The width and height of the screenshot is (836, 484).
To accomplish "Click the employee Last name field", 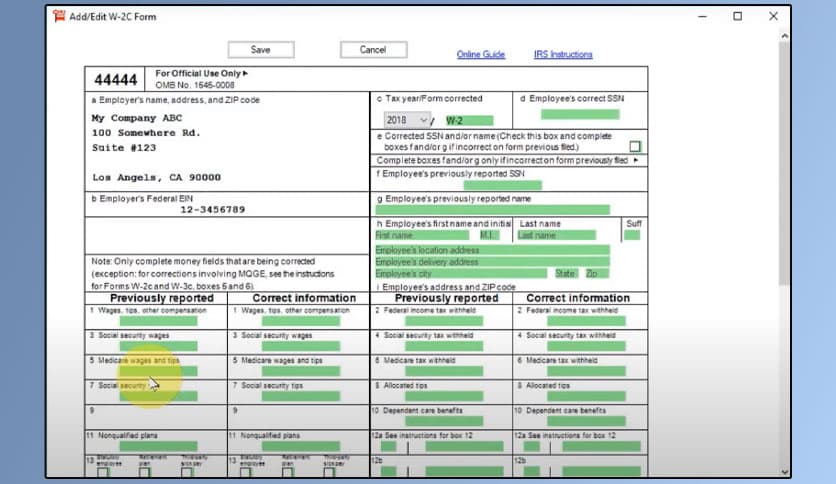I will (556, 236).
